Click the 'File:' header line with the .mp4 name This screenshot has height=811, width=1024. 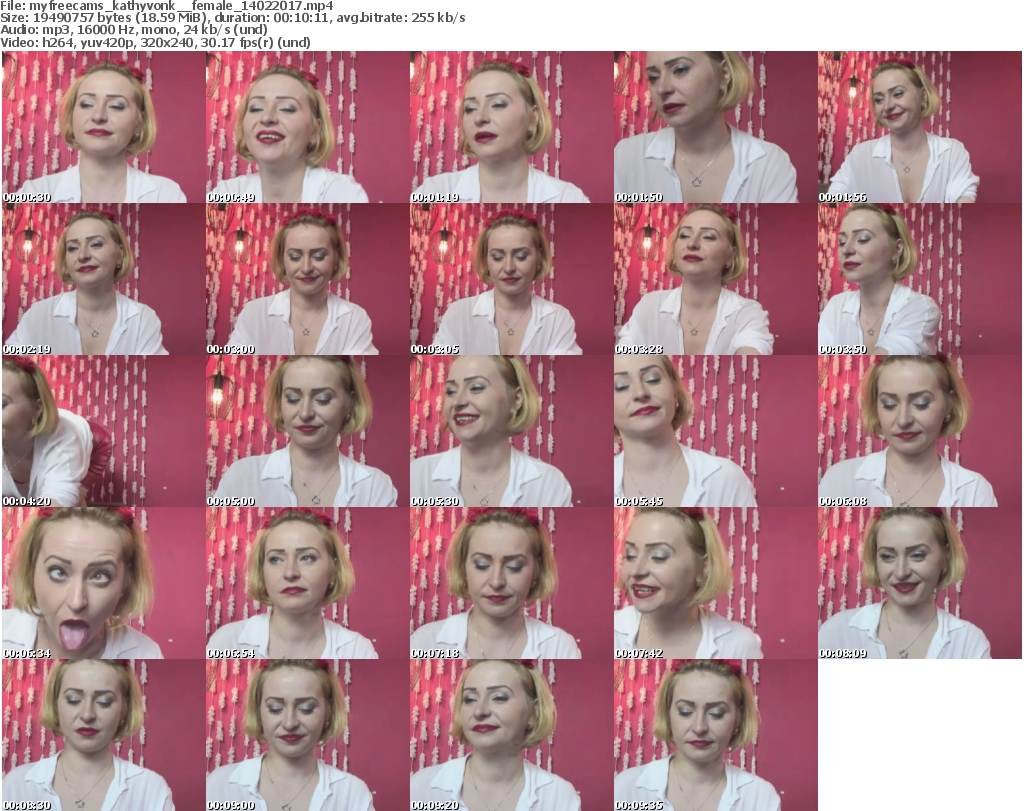[167, 6]
